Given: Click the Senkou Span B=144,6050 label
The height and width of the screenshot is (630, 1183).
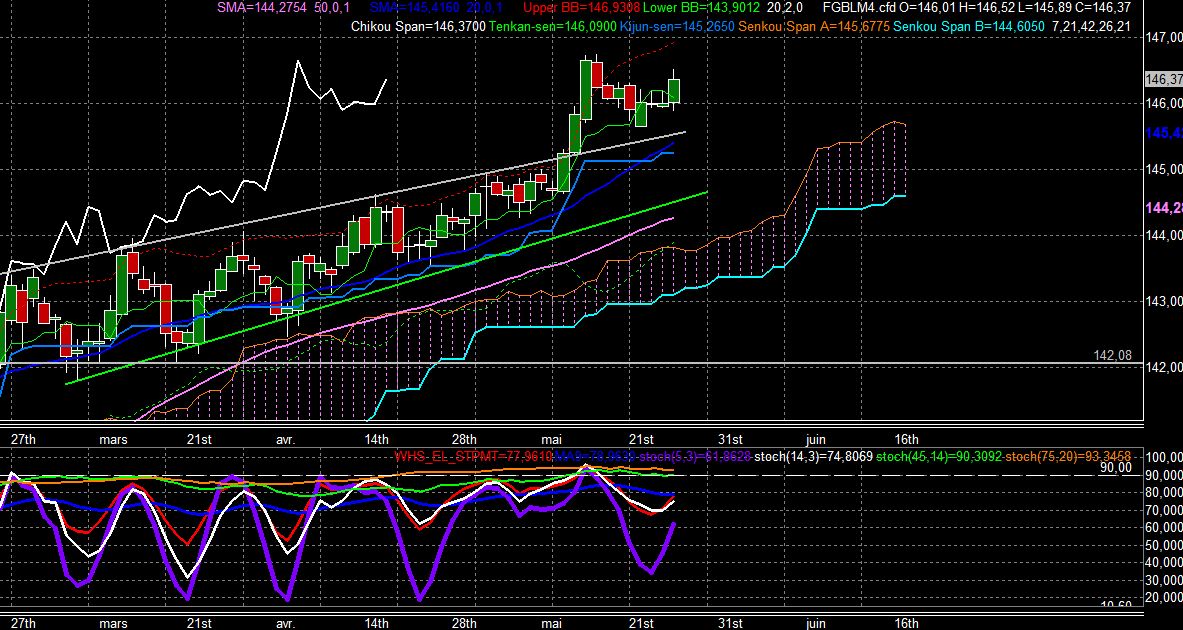Looking at the screenshot, I should (x=969, y=26).
